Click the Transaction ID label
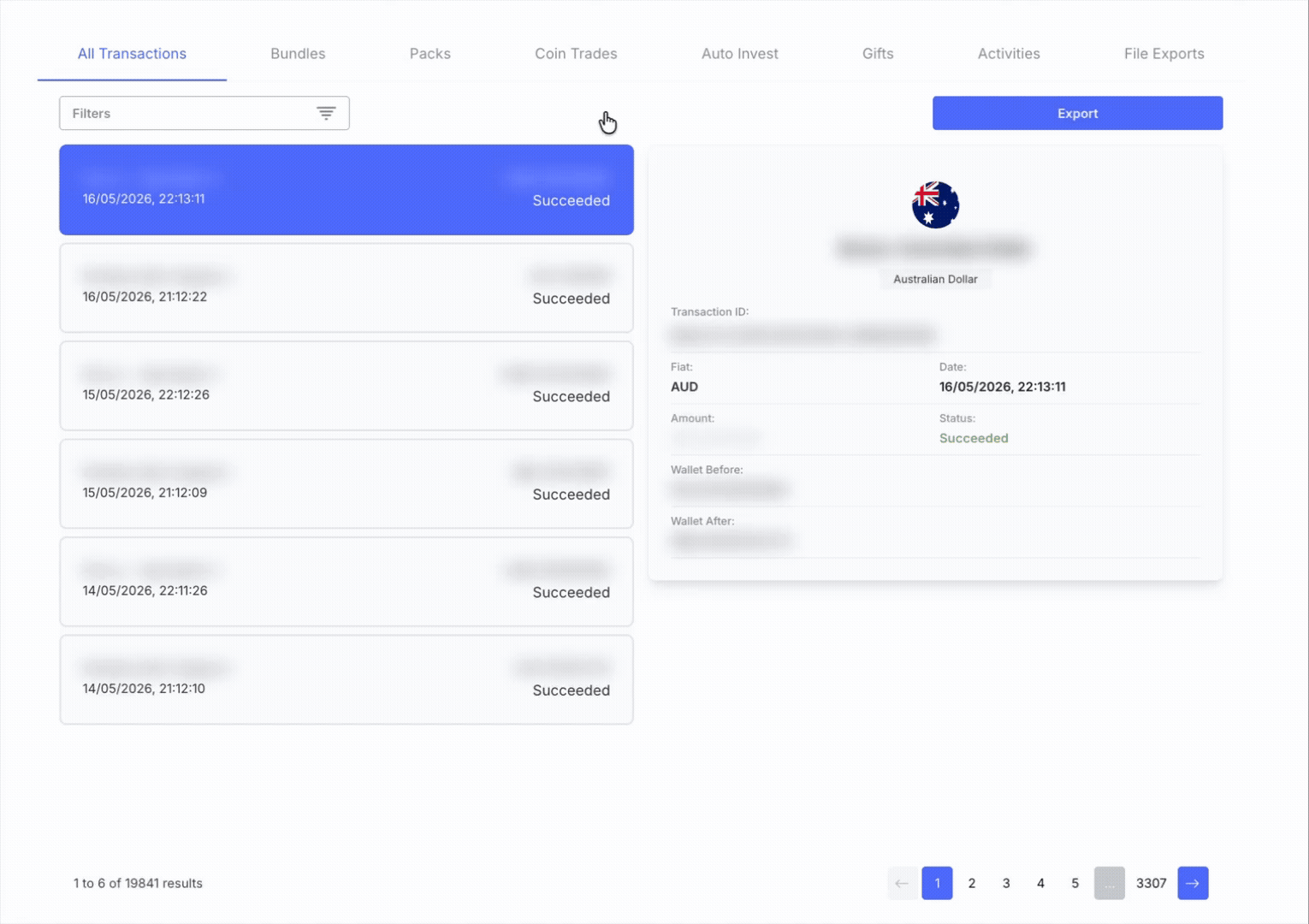Screen dimensions: 1309x924 [x=709, y=311]
